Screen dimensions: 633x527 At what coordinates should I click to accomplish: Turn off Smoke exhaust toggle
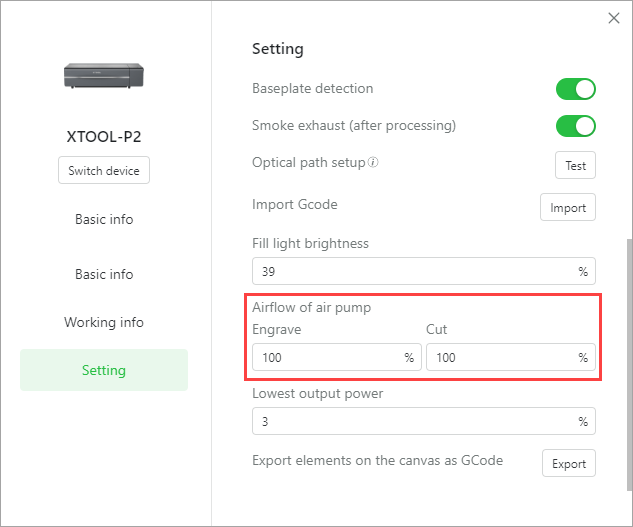pos(576,126)
